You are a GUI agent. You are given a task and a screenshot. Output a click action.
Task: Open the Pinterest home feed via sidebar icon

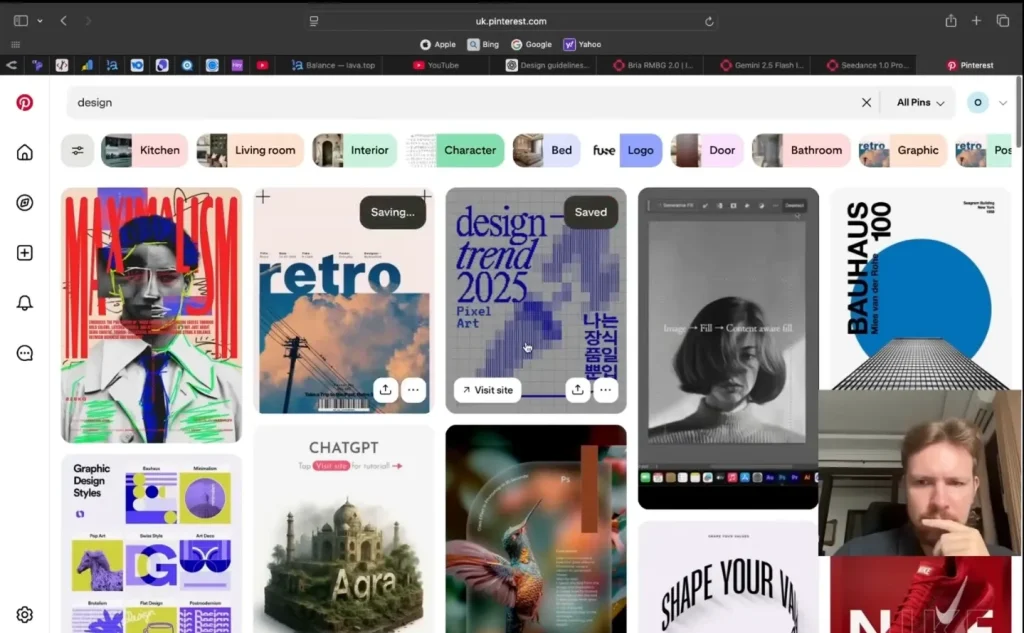[x=24, y=152]
